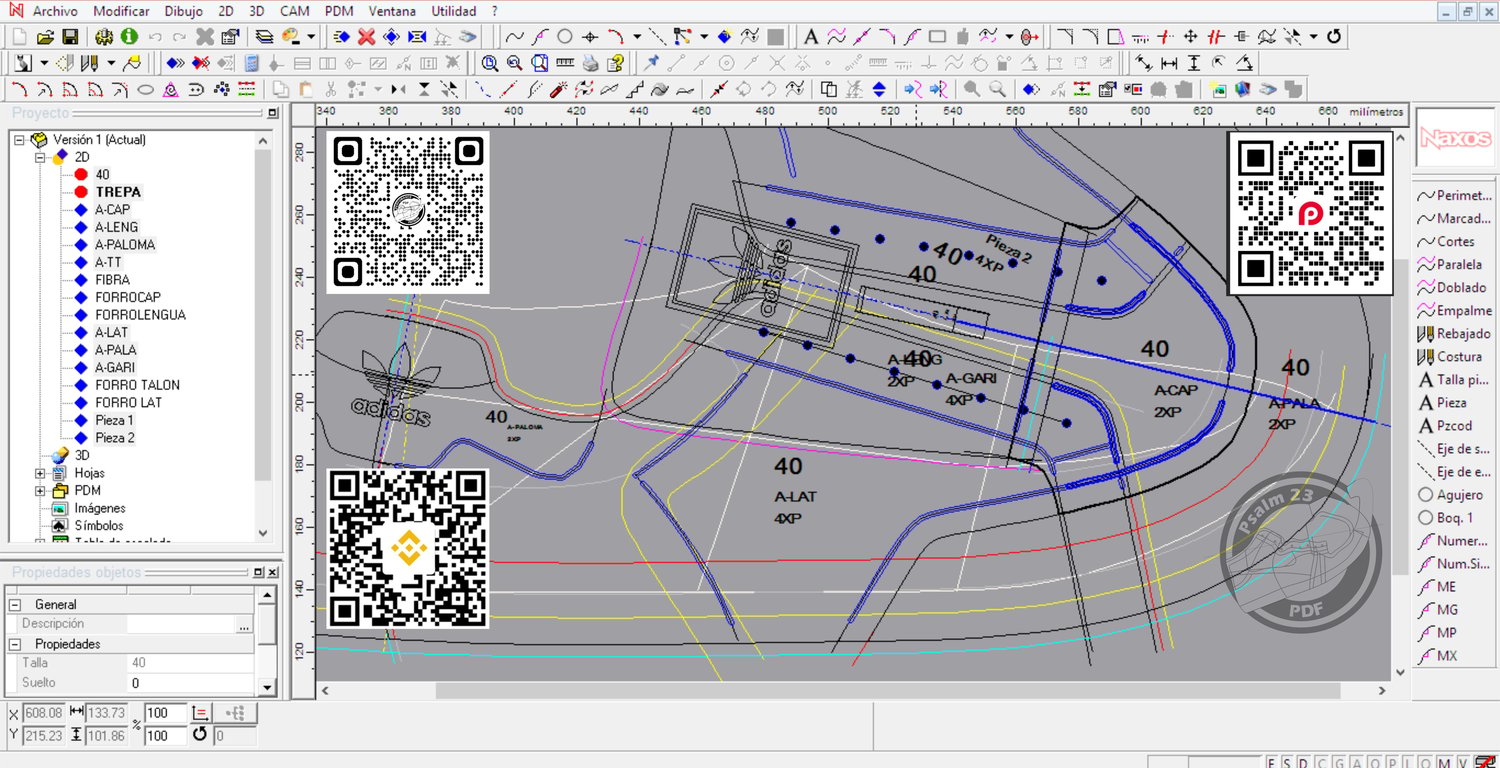The image size is (1500, 768).
Task: Click the X scale percentage input field
Action: click(x=166, y=714)
